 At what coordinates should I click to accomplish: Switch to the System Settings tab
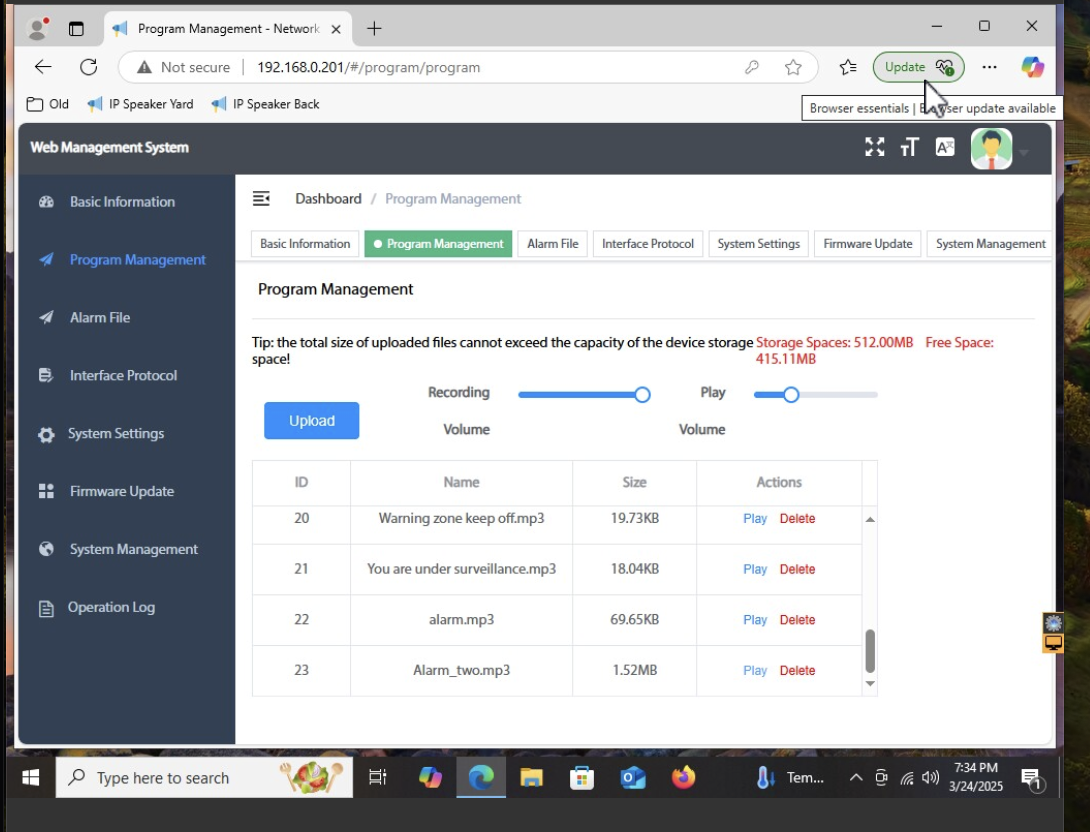tap(758, 244)
